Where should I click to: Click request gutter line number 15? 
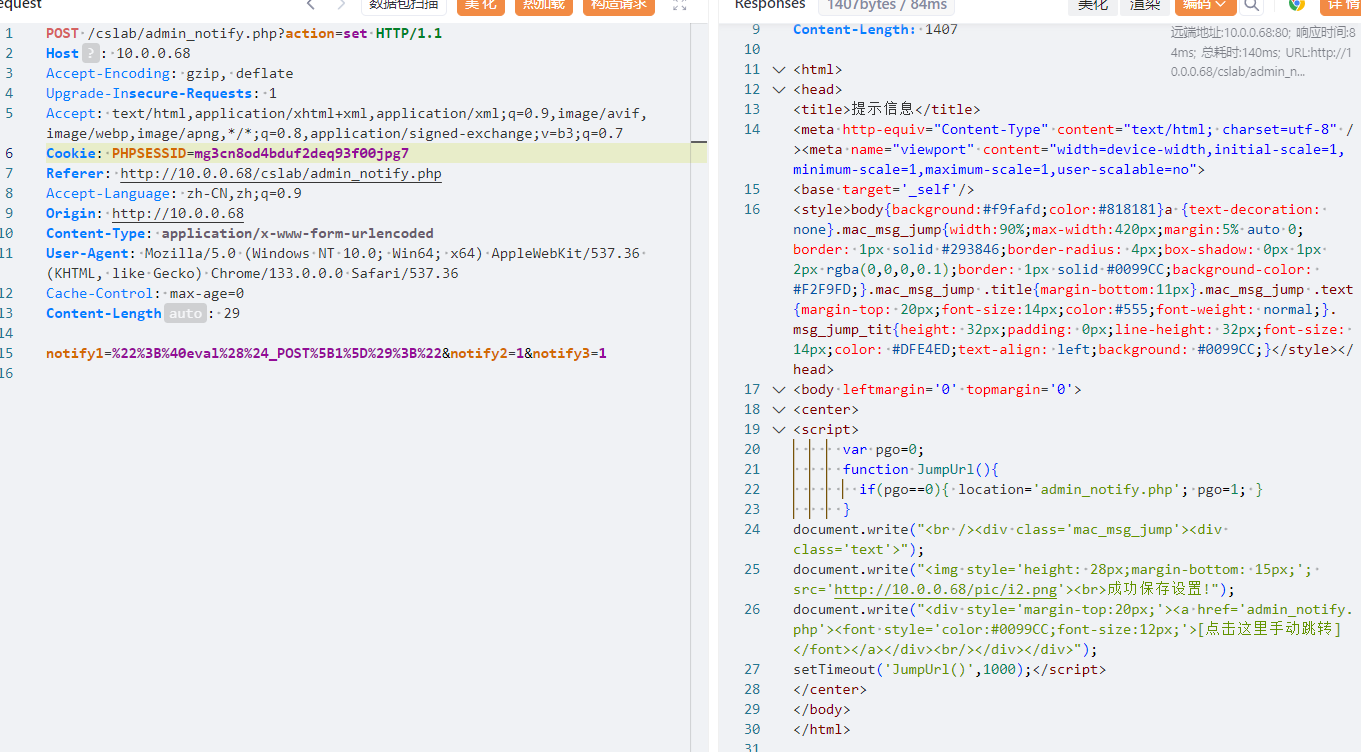8,353
